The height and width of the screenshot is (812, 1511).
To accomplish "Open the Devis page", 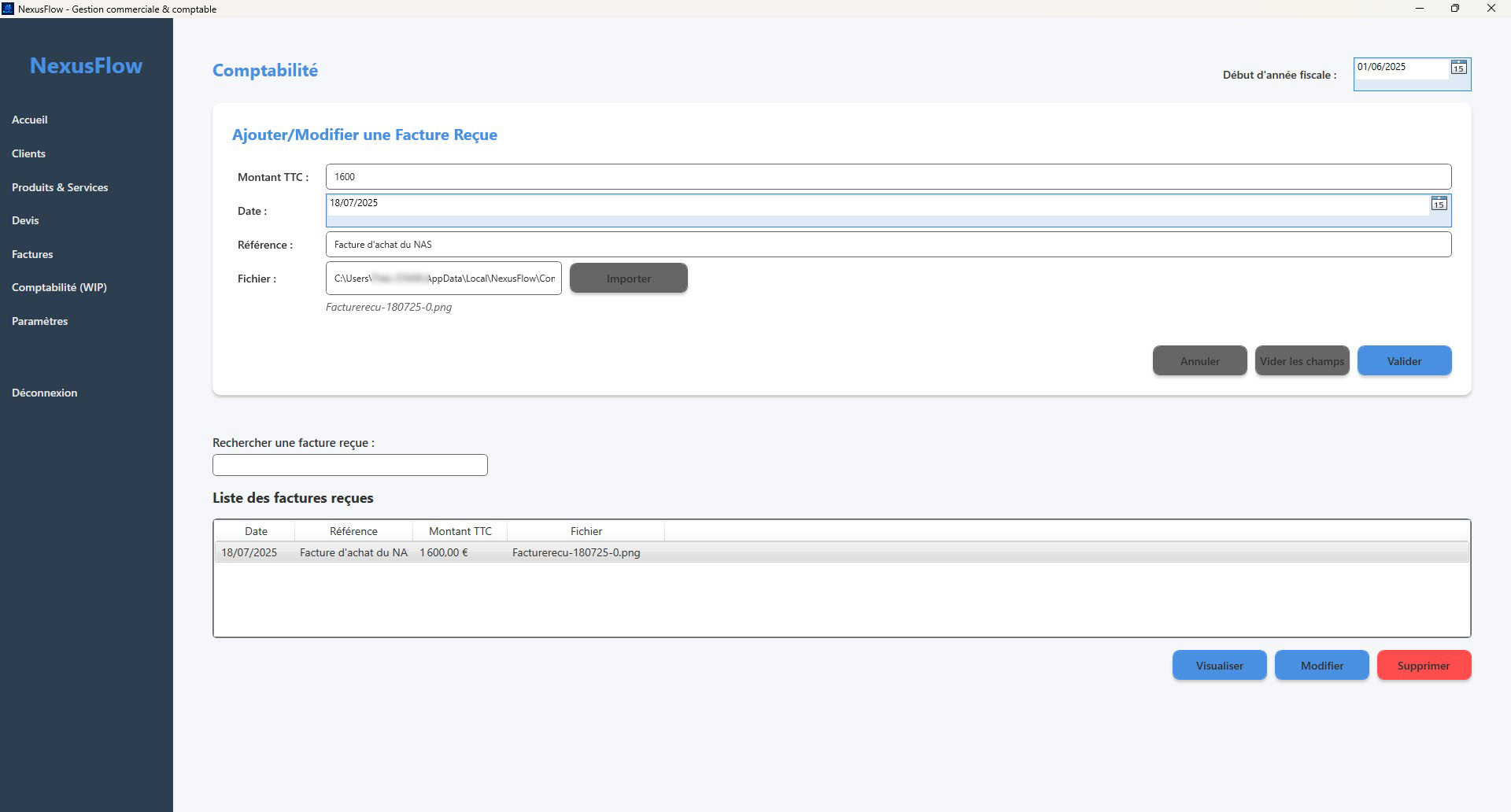I will coord(25,220).
